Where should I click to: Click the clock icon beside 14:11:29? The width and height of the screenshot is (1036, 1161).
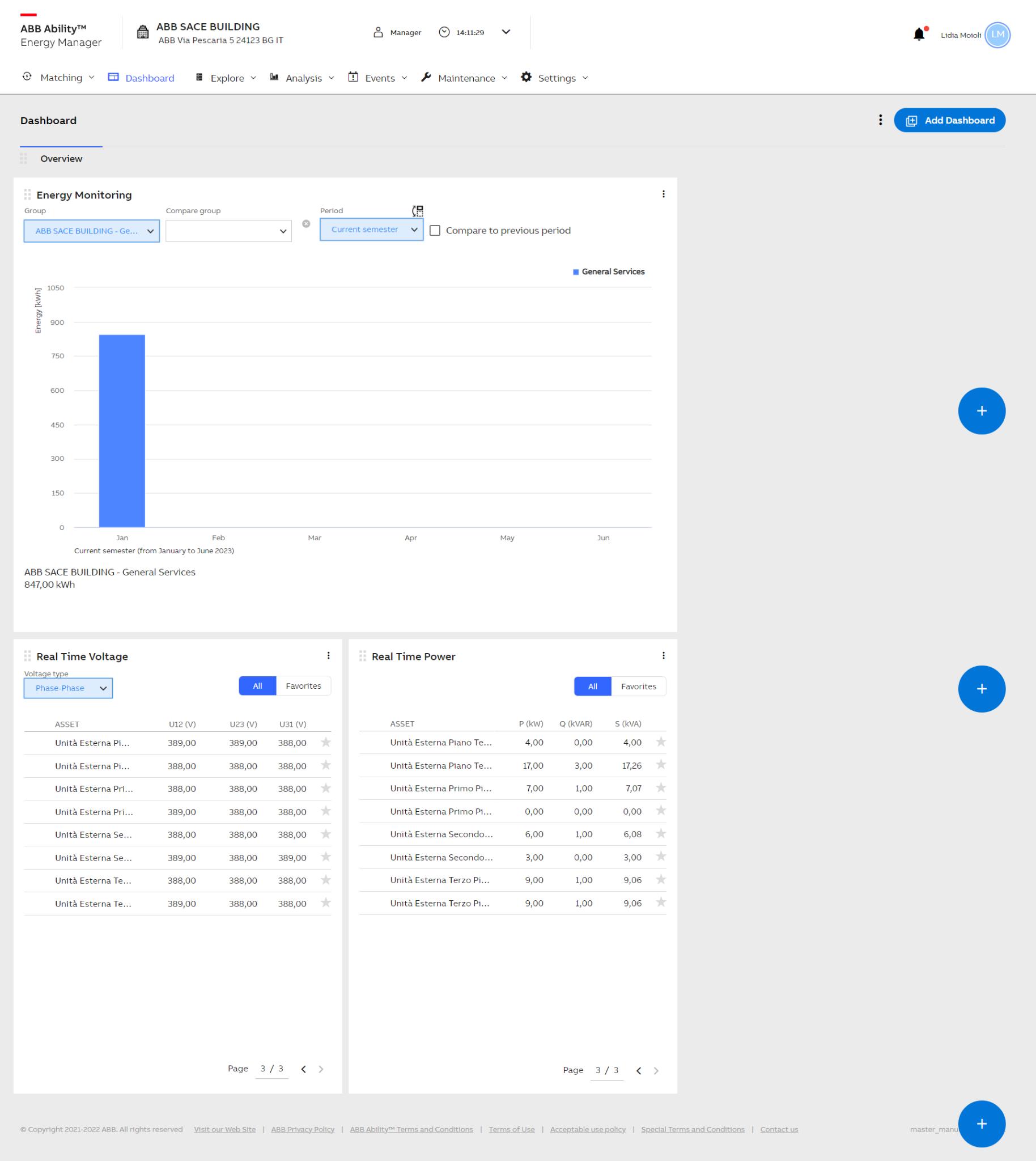click(x=444, y=32)
